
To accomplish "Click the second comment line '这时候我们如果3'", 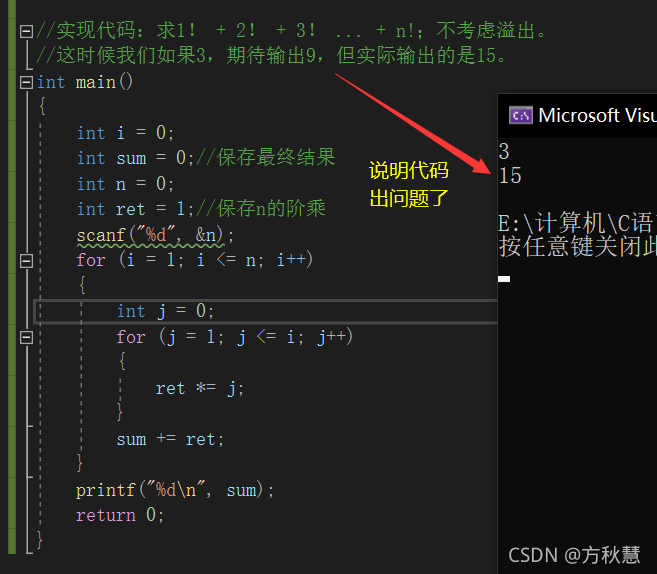I will click(271, 55).
